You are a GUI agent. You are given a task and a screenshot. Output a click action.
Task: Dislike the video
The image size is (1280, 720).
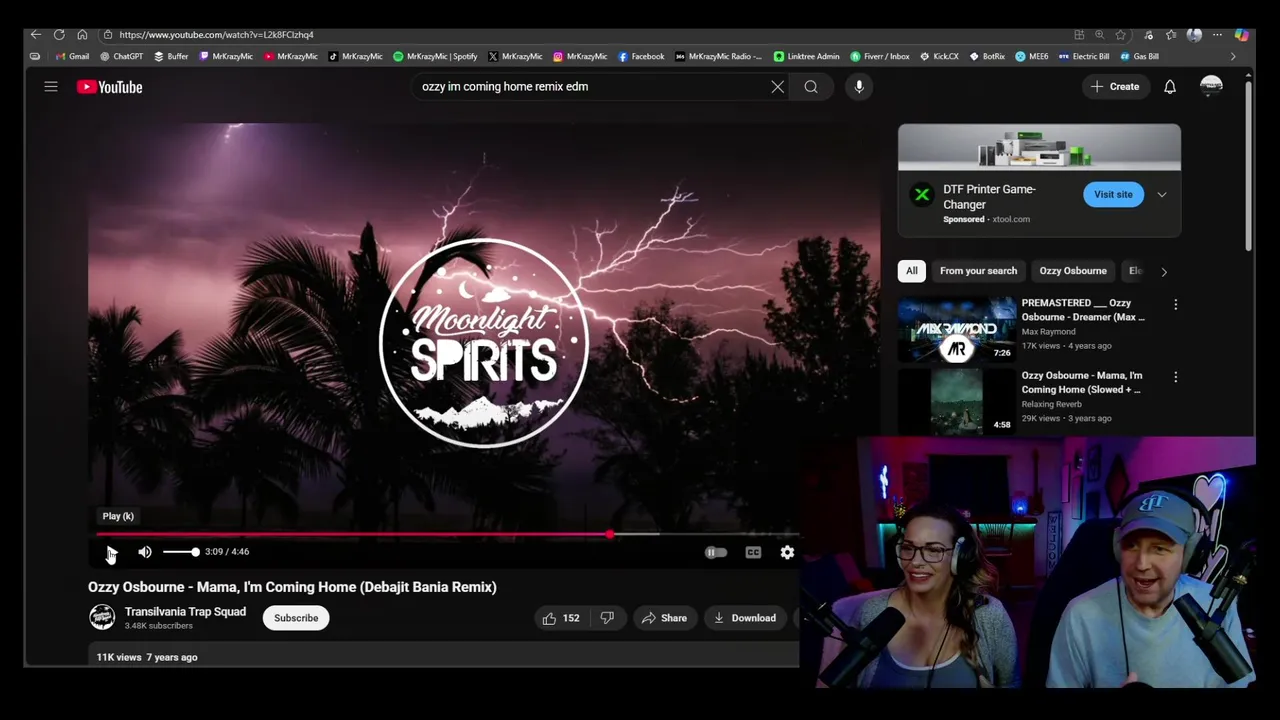click(x=607, y=618)
